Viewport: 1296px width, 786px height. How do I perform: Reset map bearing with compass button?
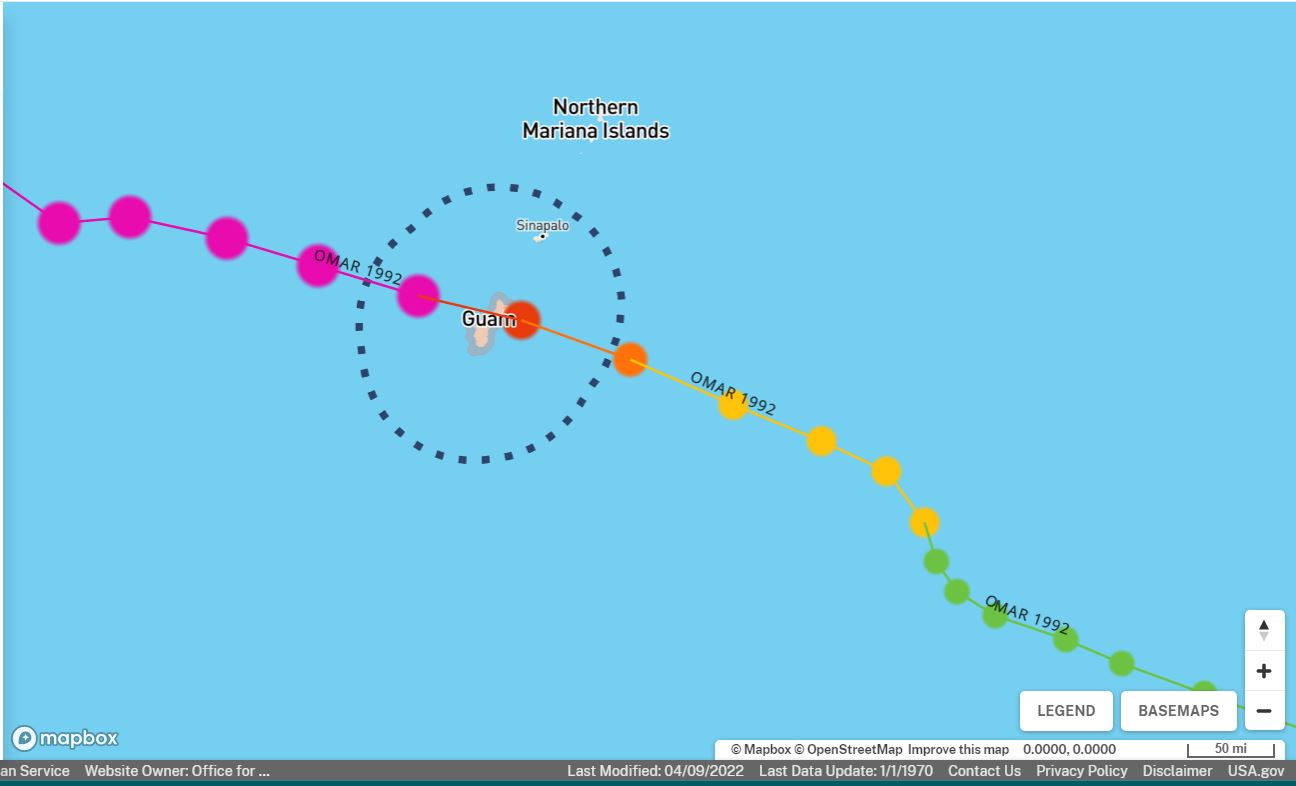(x=1264, y=631)
